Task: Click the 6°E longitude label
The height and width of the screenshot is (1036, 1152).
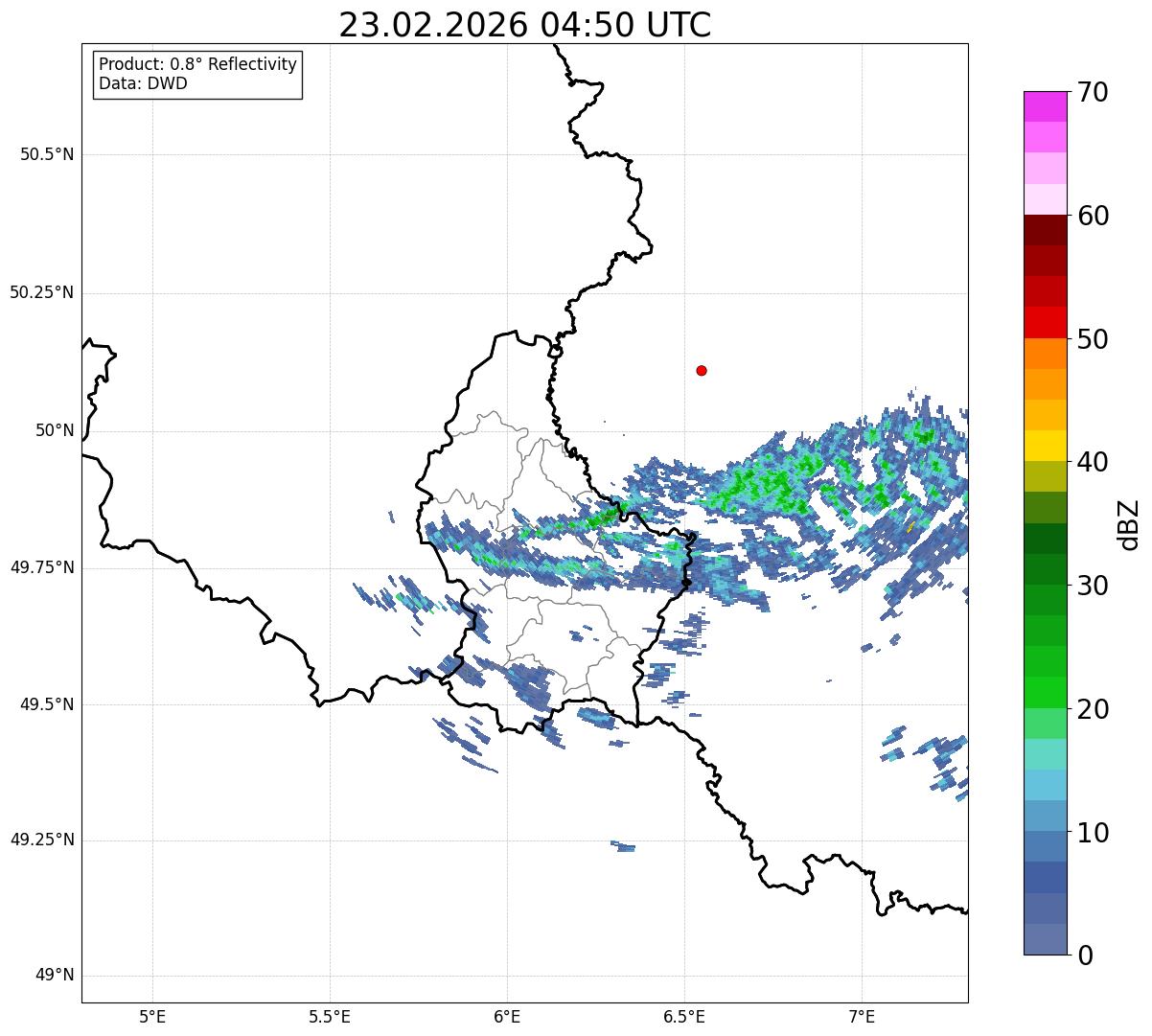Action: [507, 1016]
